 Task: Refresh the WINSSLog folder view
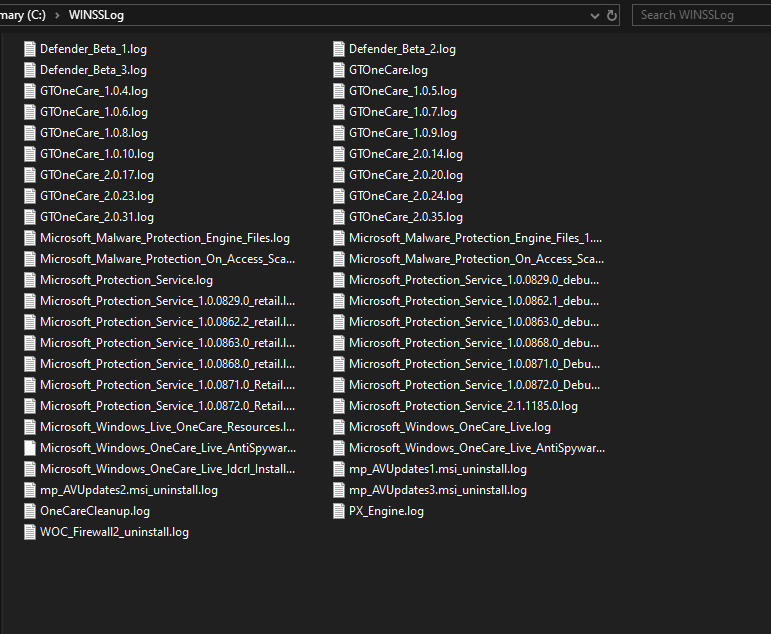[612, 15]
